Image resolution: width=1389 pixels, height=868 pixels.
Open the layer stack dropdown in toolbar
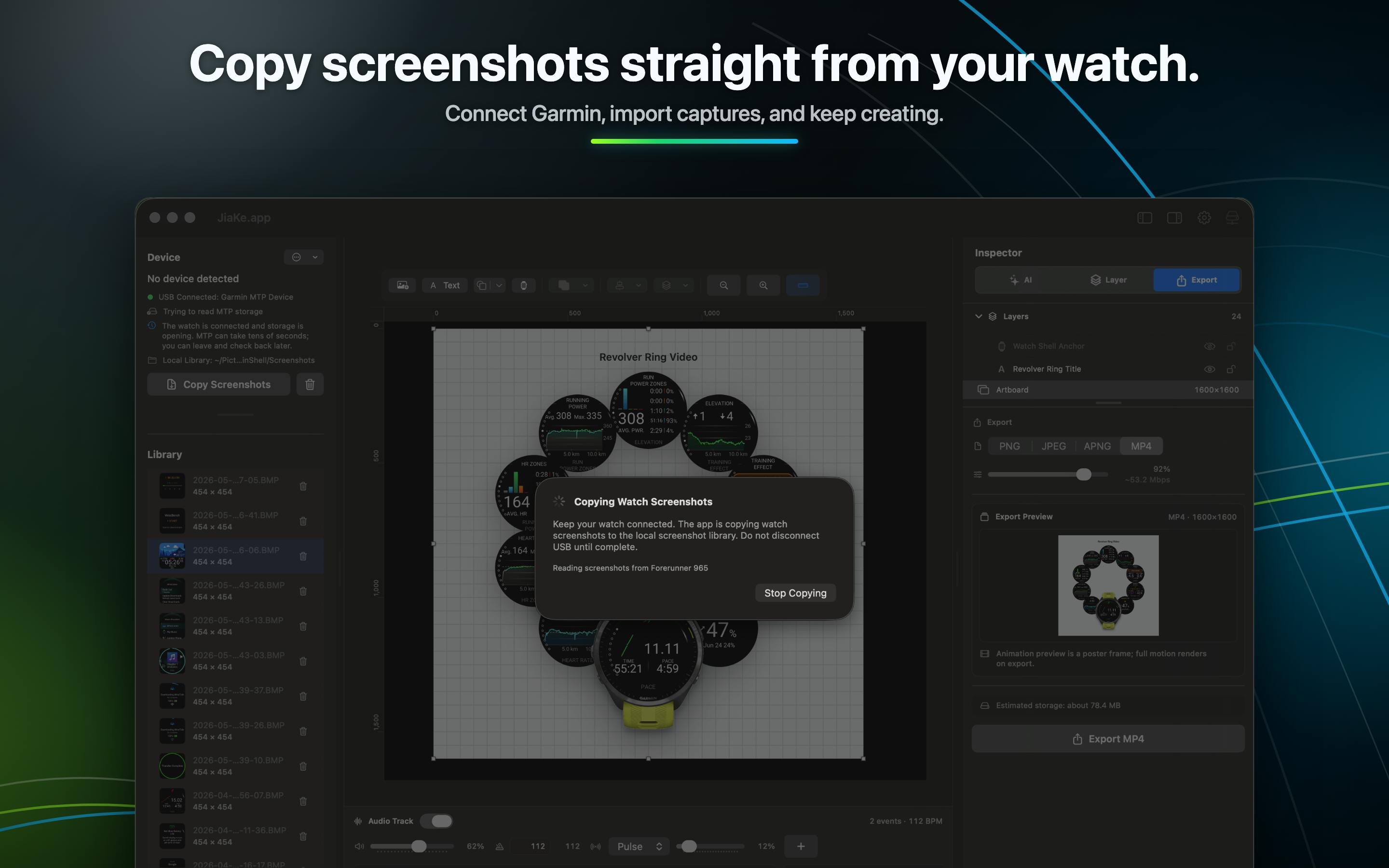674,285
